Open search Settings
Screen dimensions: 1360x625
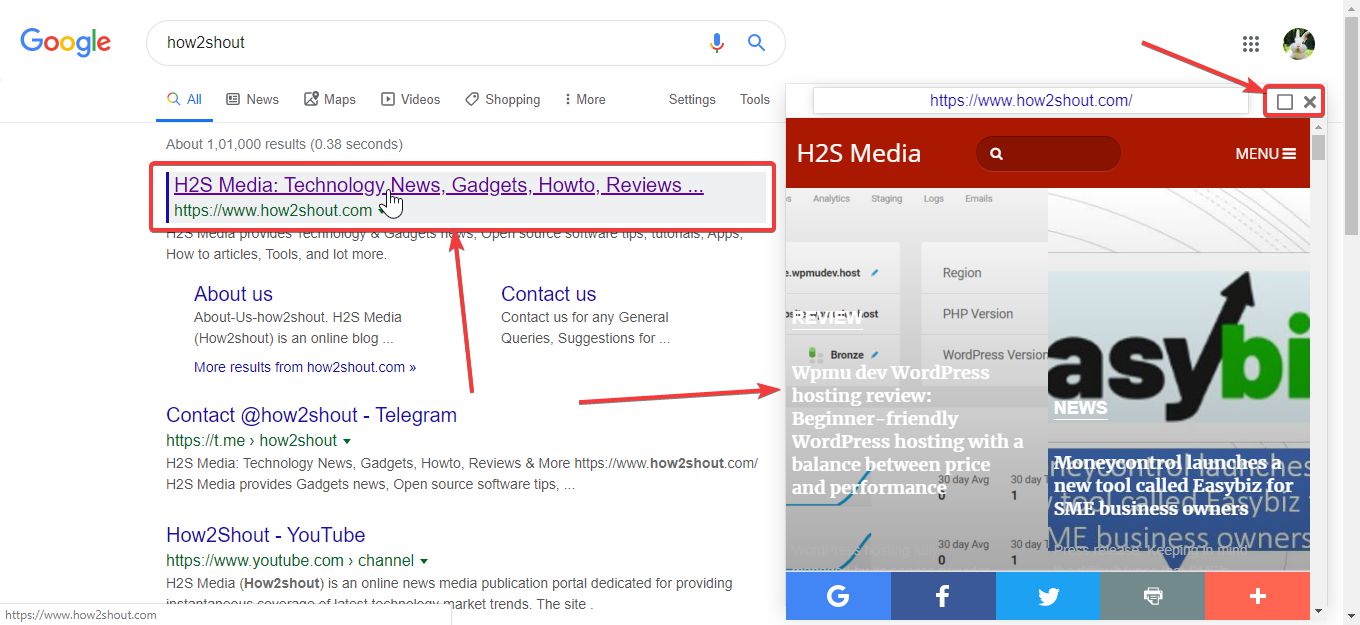click(692, 99)
